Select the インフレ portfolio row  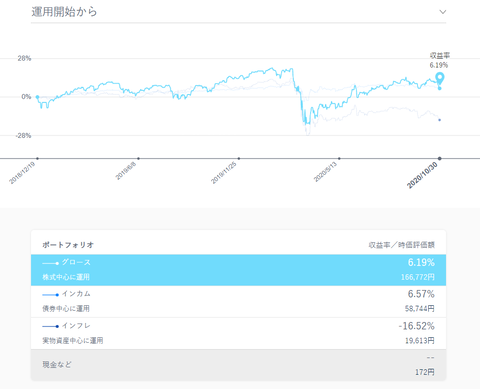pos(238,333)
